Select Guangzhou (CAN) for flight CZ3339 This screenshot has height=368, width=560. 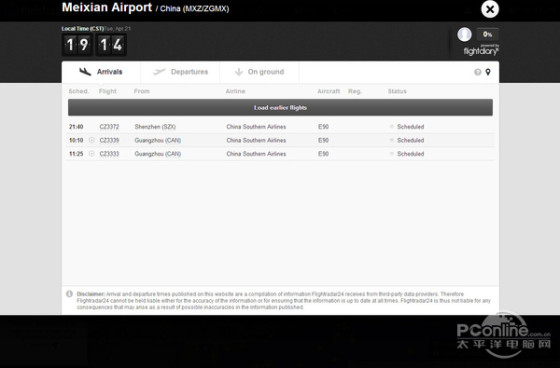(x=158, y=140)
